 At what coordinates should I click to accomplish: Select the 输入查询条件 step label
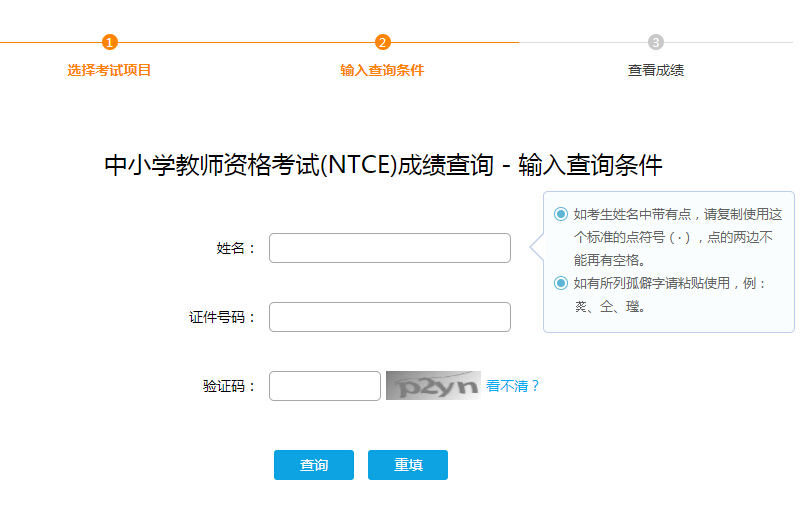[382, 70]
